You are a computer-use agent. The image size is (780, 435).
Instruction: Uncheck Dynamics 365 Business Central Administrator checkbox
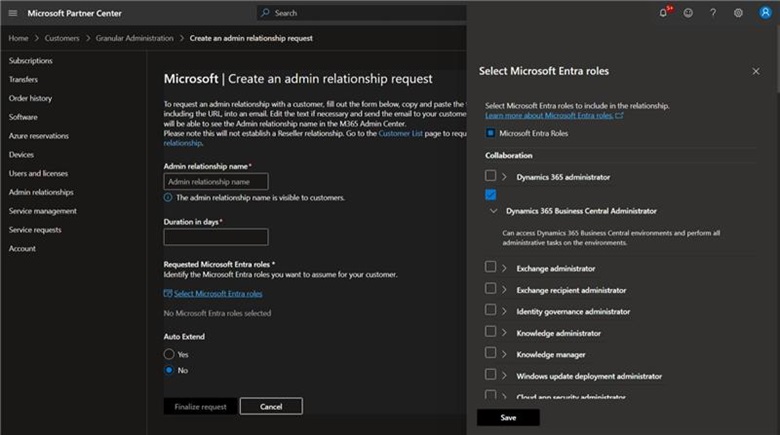pyautogui.click(x=490, y=195)
